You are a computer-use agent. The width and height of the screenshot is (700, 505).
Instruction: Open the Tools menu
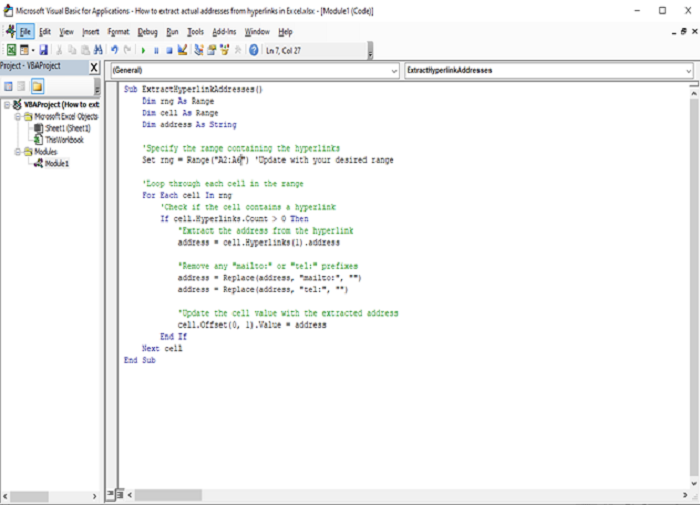pyautogui.click(x=195, y=32)
